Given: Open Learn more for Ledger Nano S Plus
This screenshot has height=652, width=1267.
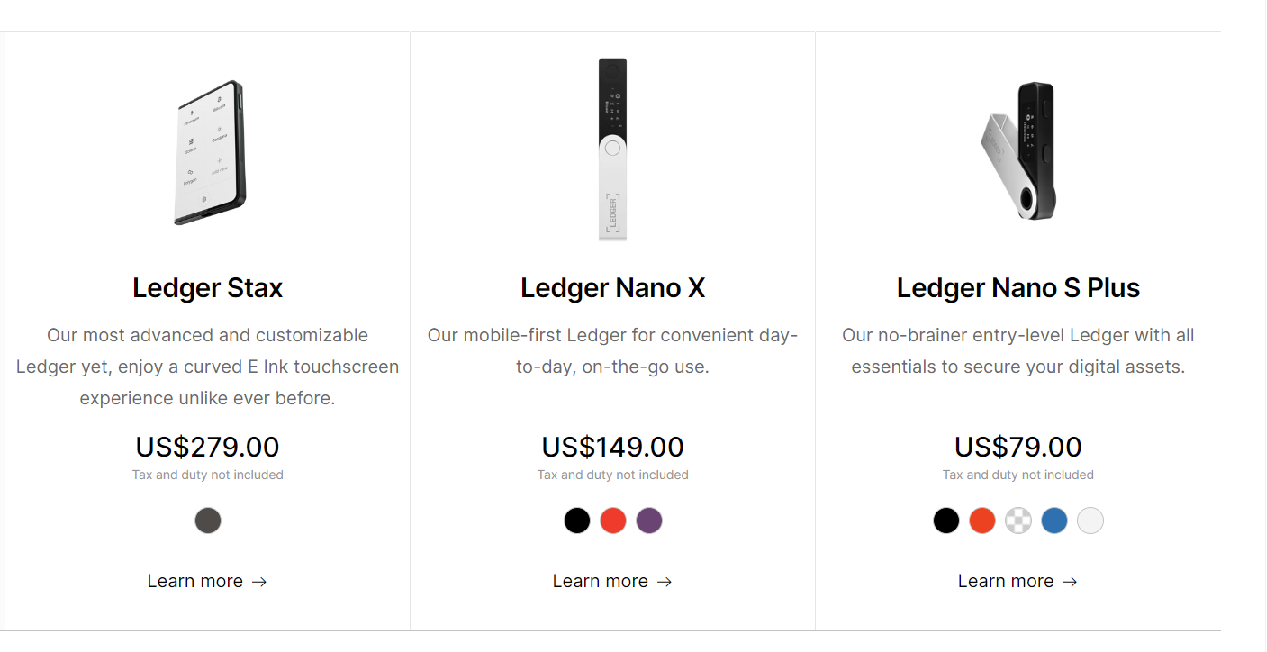Looking at the screenshot, I should click(1018, 581).
